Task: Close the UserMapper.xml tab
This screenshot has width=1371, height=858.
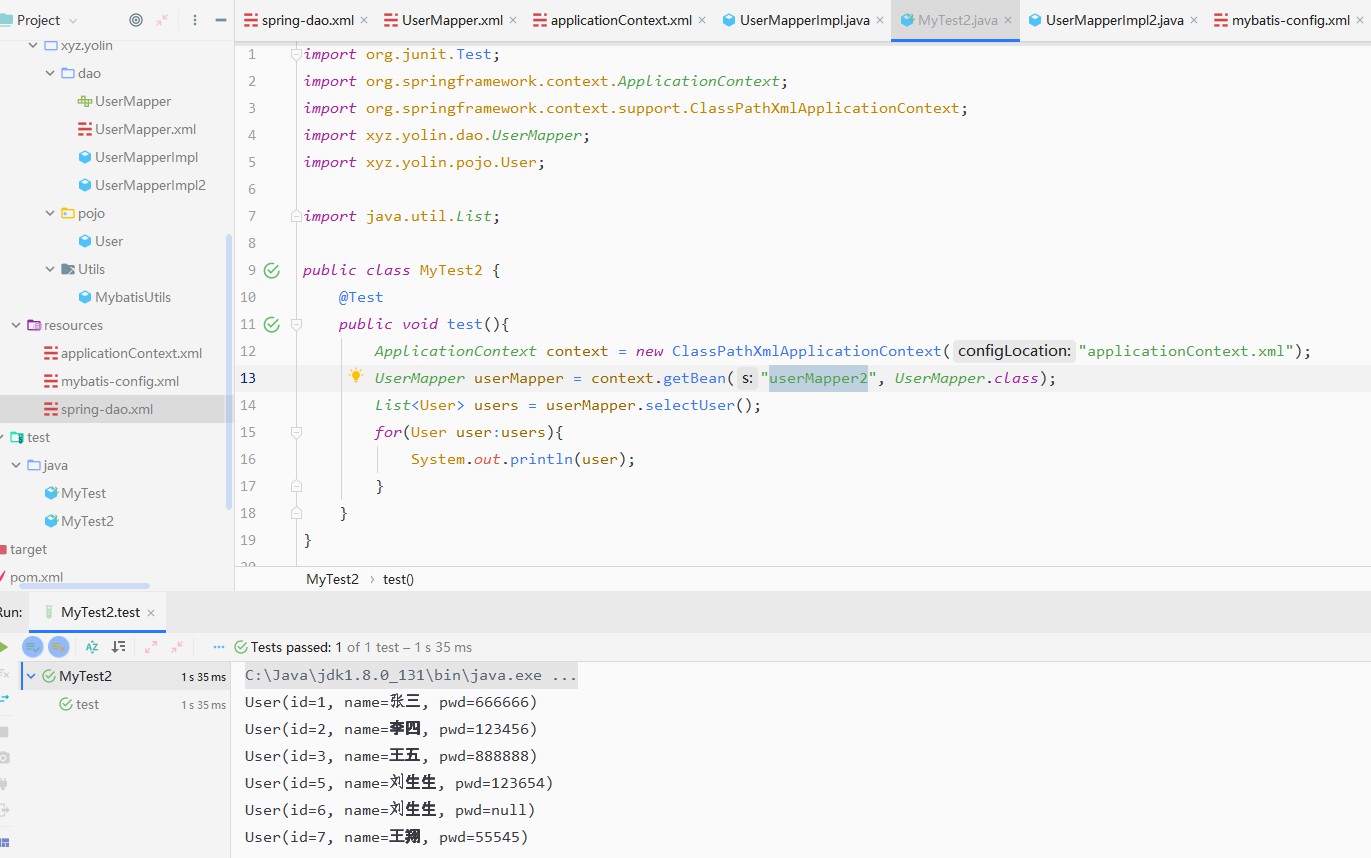Action: [x=512, y=20]
